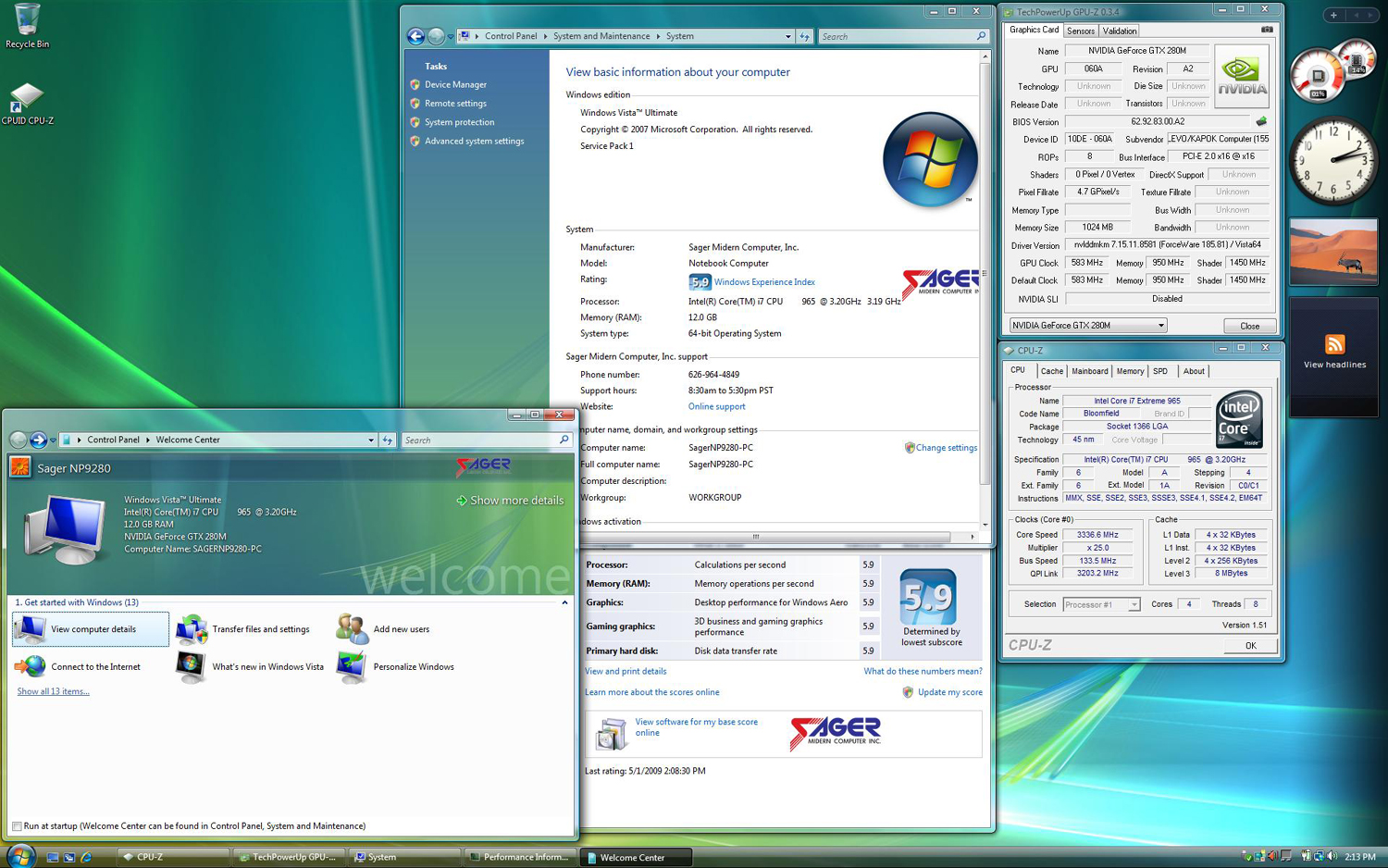The height and width of the screenshot is (868, 1388).
Task: Switch to Sensors tab in GPU-Z
Action: tap(1080, 31)
